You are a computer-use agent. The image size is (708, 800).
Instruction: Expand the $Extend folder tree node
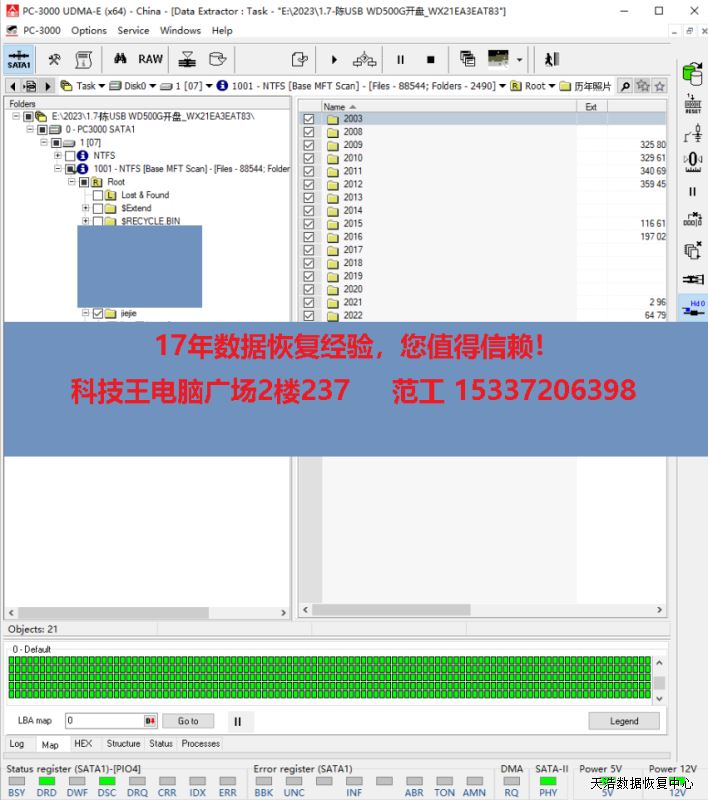click(86, 208)
